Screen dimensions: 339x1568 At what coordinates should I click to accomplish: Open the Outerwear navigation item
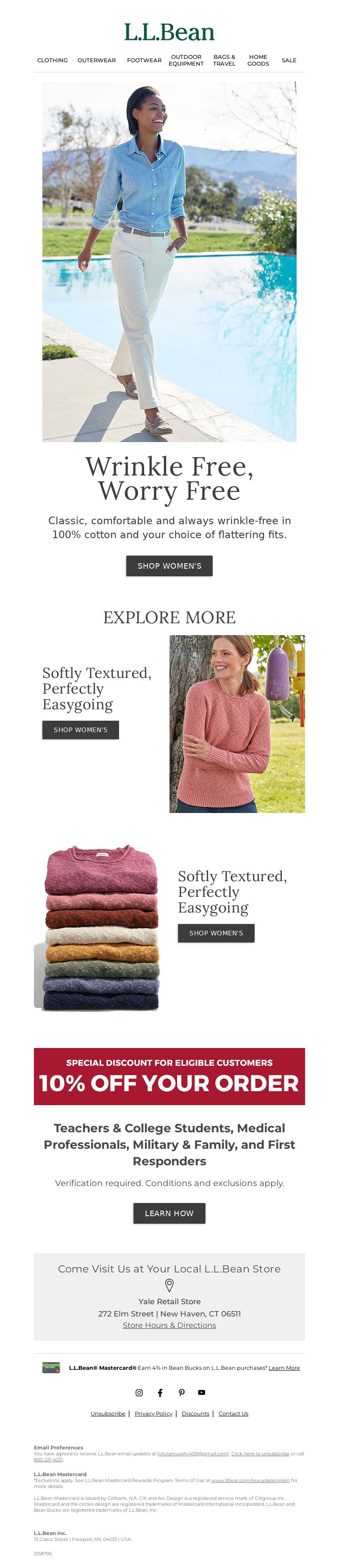tap(96, 60)
